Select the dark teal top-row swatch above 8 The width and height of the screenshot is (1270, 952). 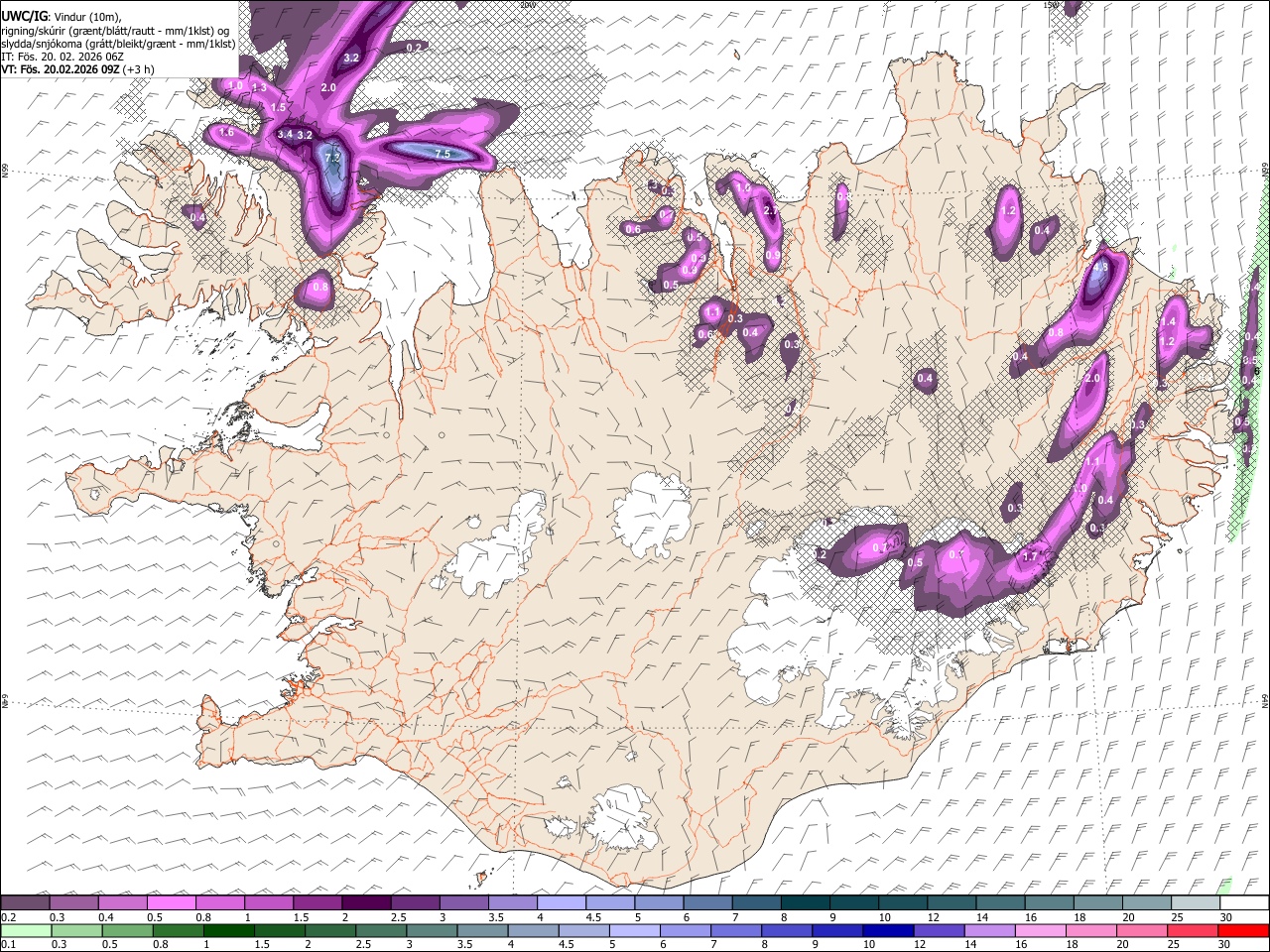(x=805, y=902)
